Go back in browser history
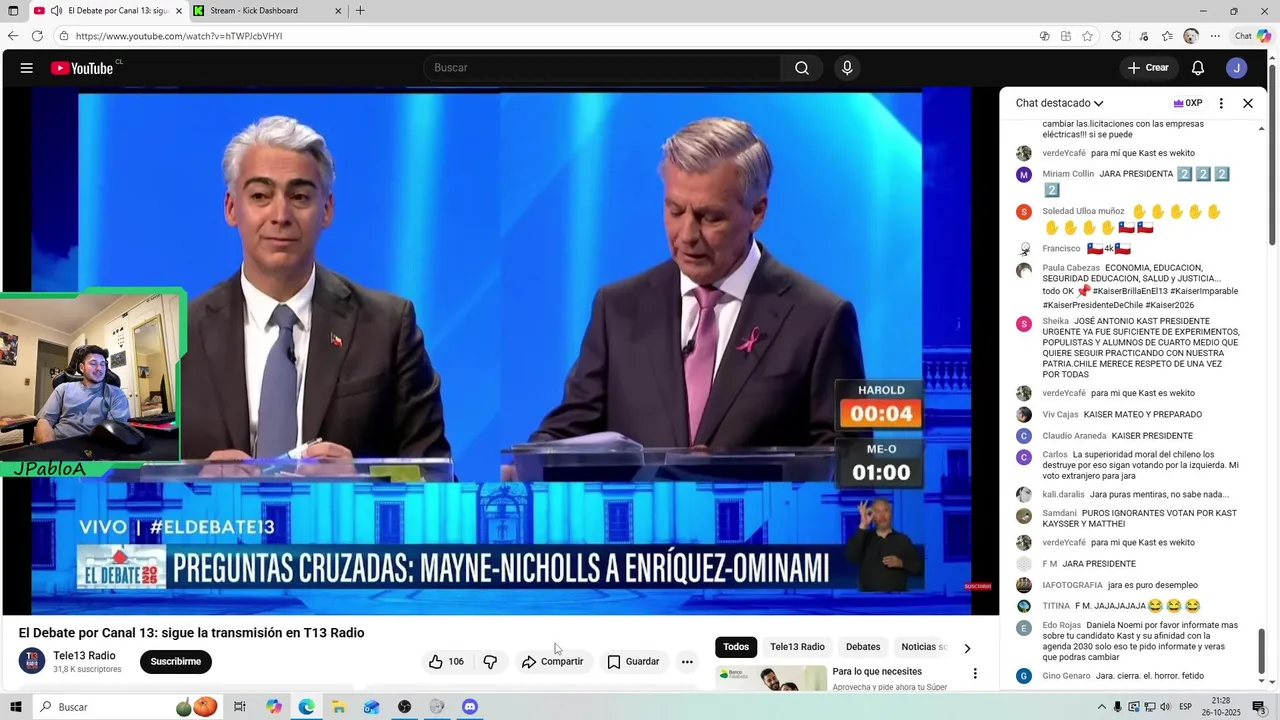Image resolution: width=1280 pixels, height=720 pixels. coord(13,36)
